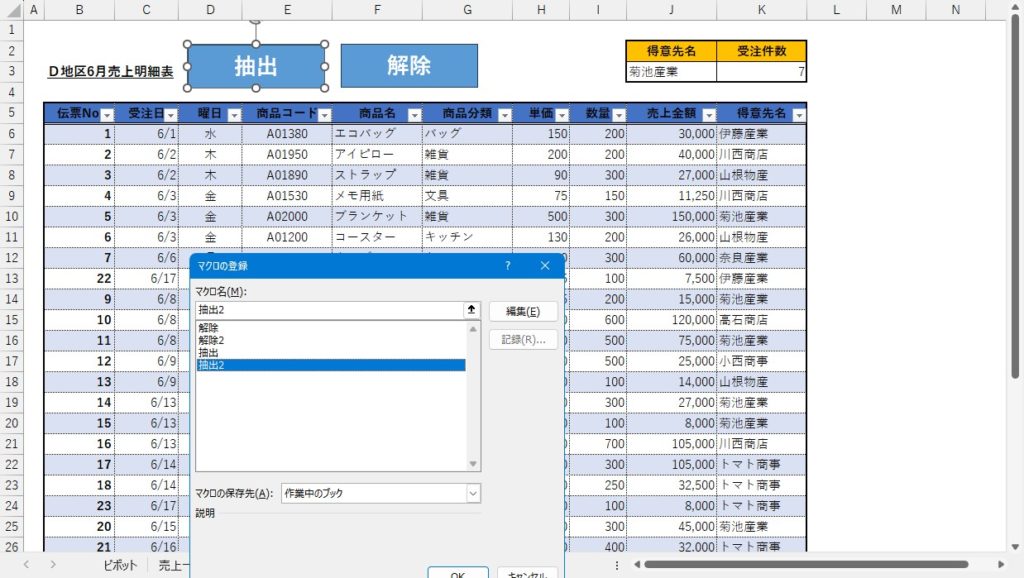Click the horizontal scrollbar at the bottom
This screenshot has height=578, width=1024.
[x=800, y=565]
